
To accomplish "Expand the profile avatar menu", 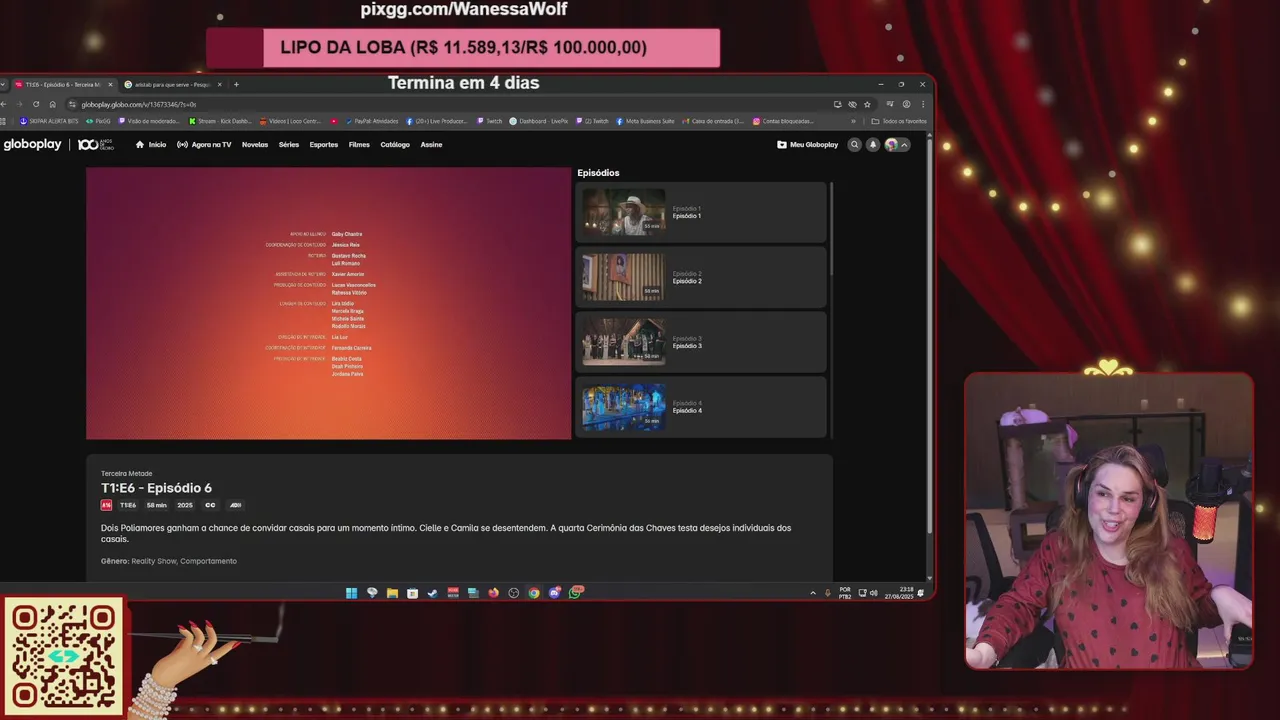I will pyautogui.click(x=897, y=144).
